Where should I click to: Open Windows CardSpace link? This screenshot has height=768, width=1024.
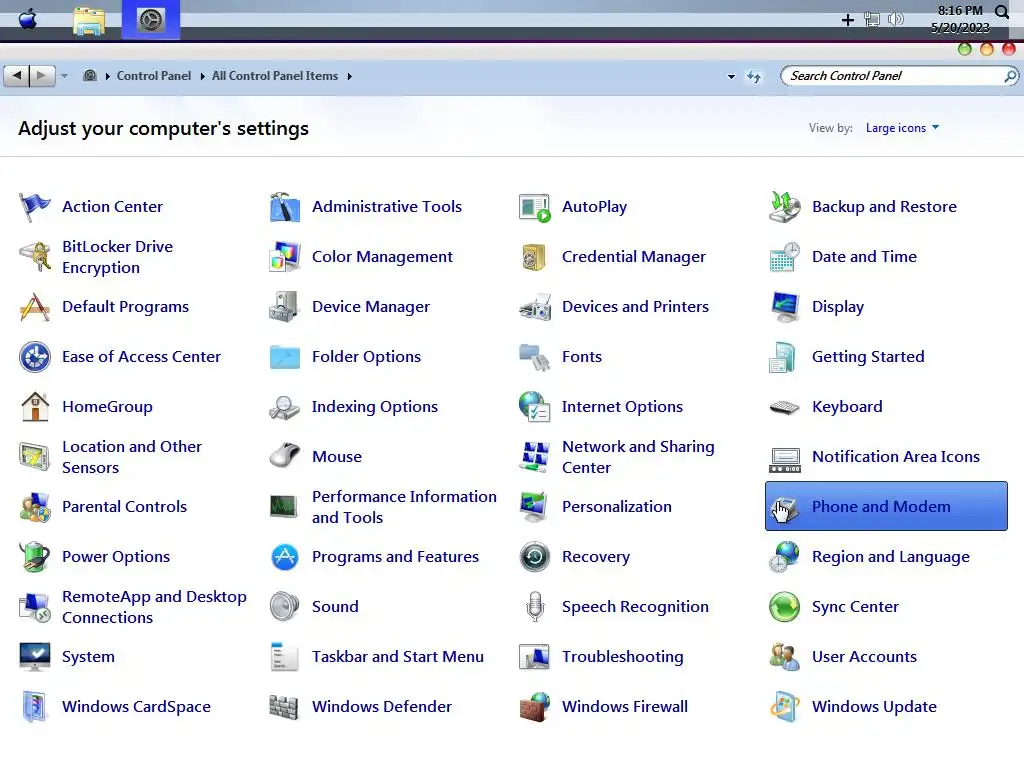pos(136,707)
